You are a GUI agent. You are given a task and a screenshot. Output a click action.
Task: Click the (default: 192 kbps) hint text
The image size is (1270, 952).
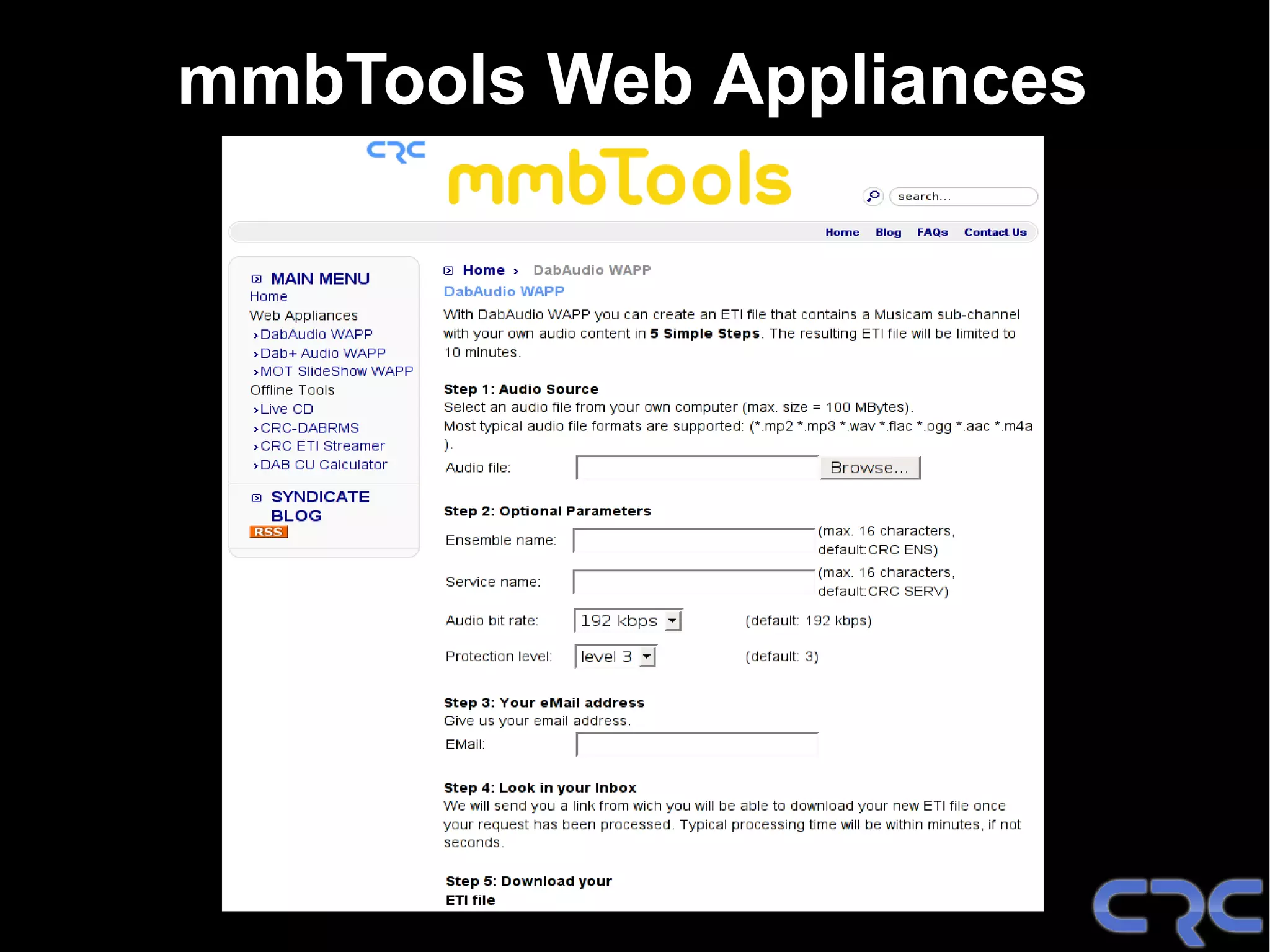click(809, 621)
